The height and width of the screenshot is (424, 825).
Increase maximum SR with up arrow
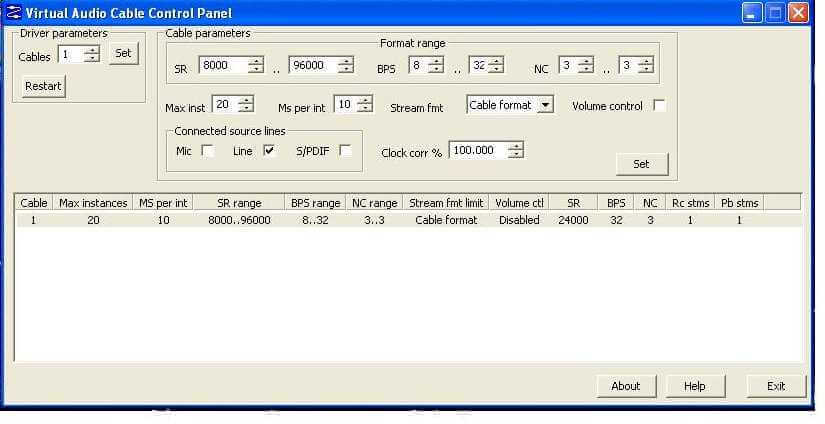346,61
